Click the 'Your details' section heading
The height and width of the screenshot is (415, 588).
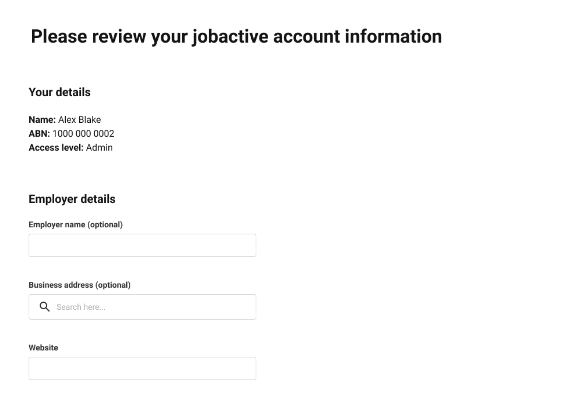pos(60,92)
